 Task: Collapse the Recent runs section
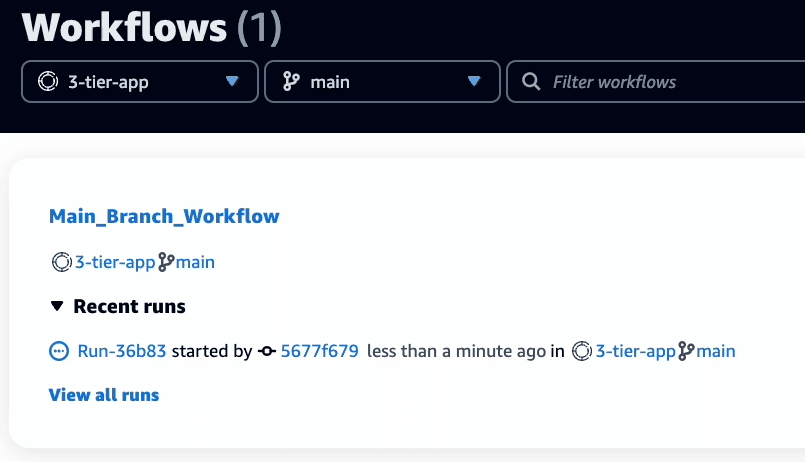pos(57,306)
